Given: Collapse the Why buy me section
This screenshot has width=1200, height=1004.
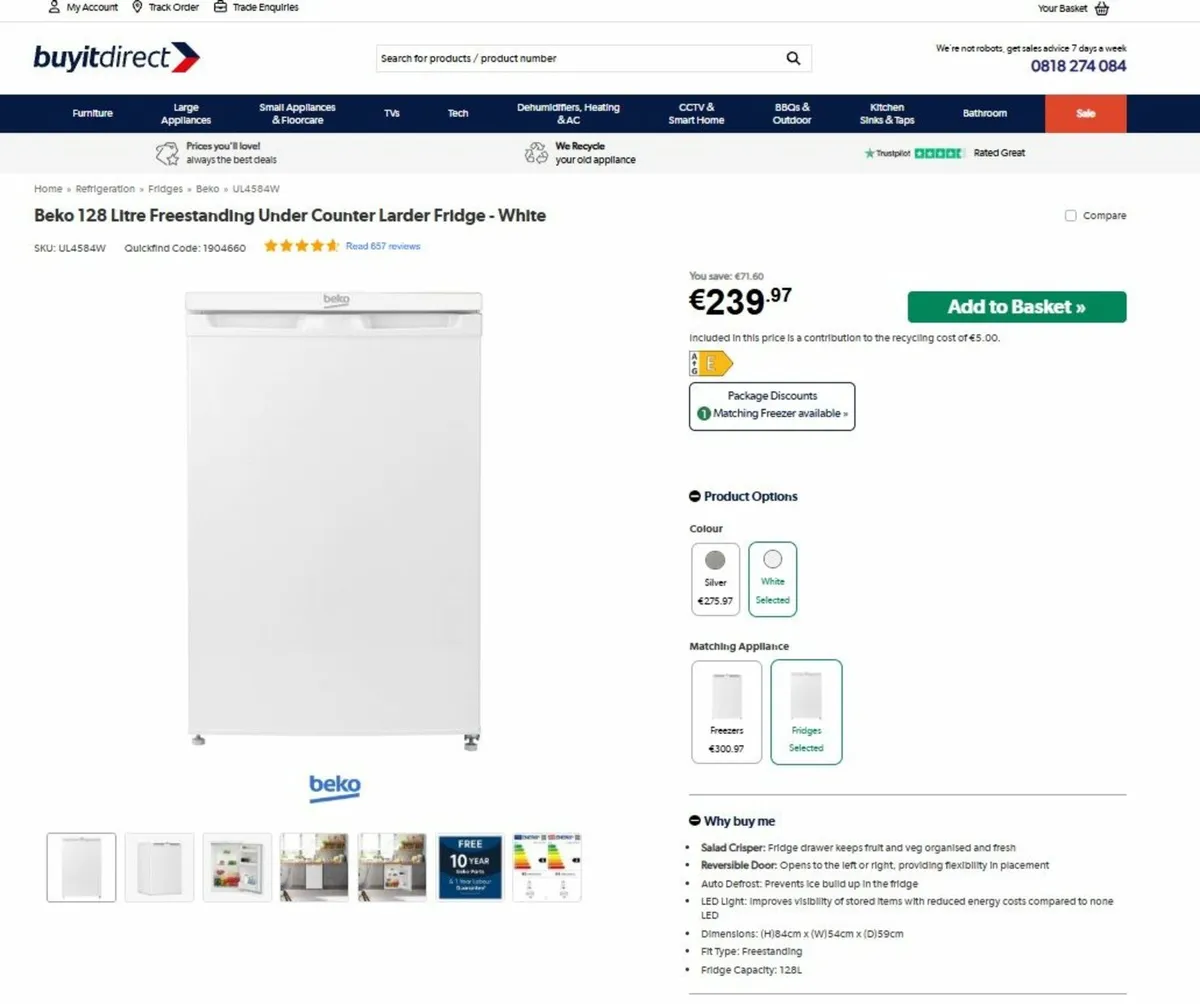Looking at the screenshot, I should 694,821.
